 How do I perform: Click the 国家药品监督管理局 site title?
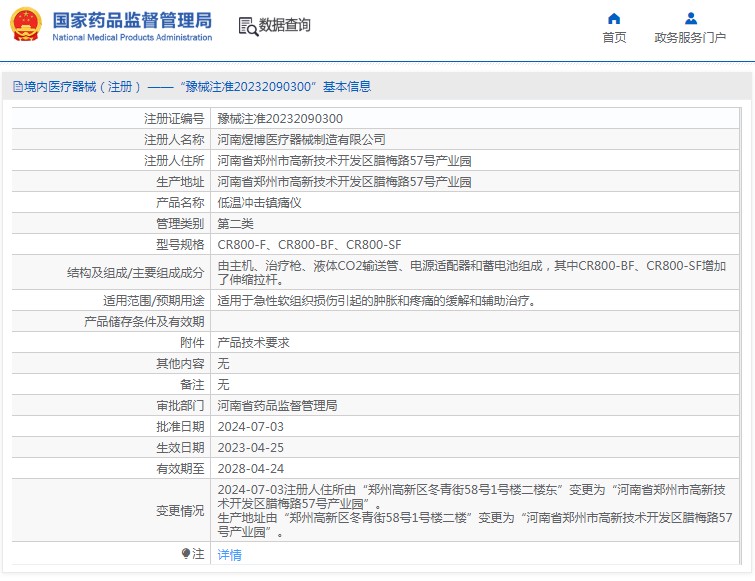click(x=131, y=20)
